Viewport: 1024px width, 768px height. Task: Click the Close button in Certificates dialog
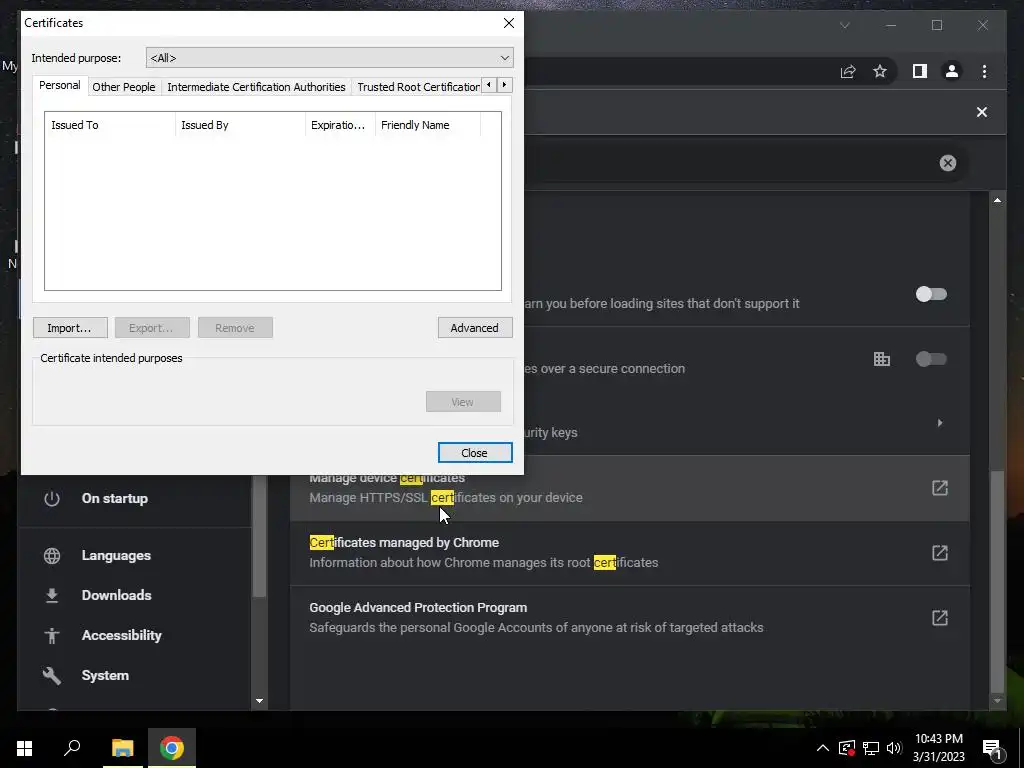[475, 453]
